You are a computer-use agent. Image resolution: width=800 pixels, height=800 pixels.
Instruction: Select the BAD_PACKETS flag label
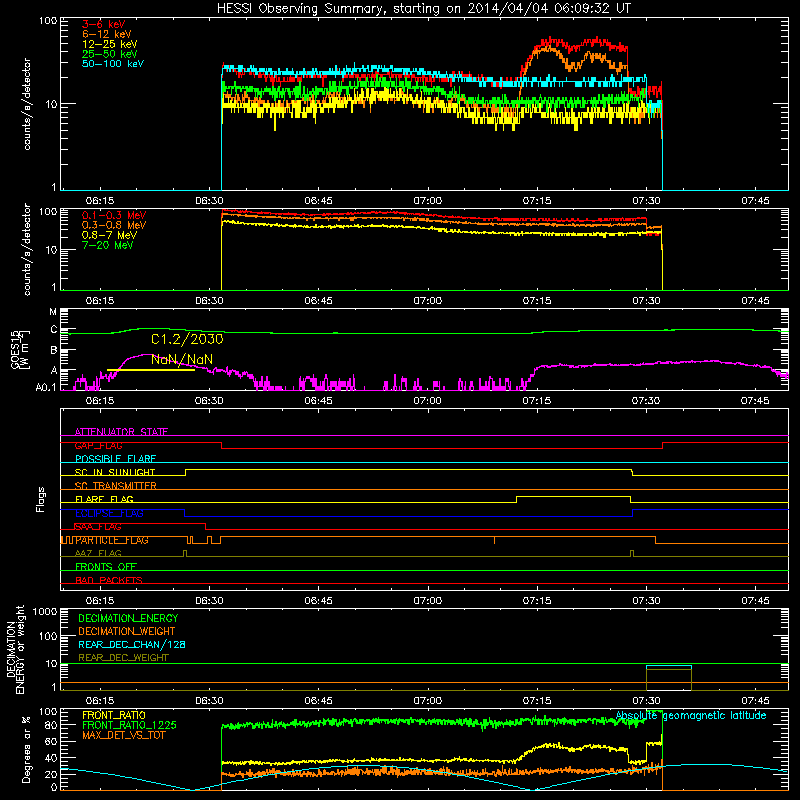pos(109,580)
